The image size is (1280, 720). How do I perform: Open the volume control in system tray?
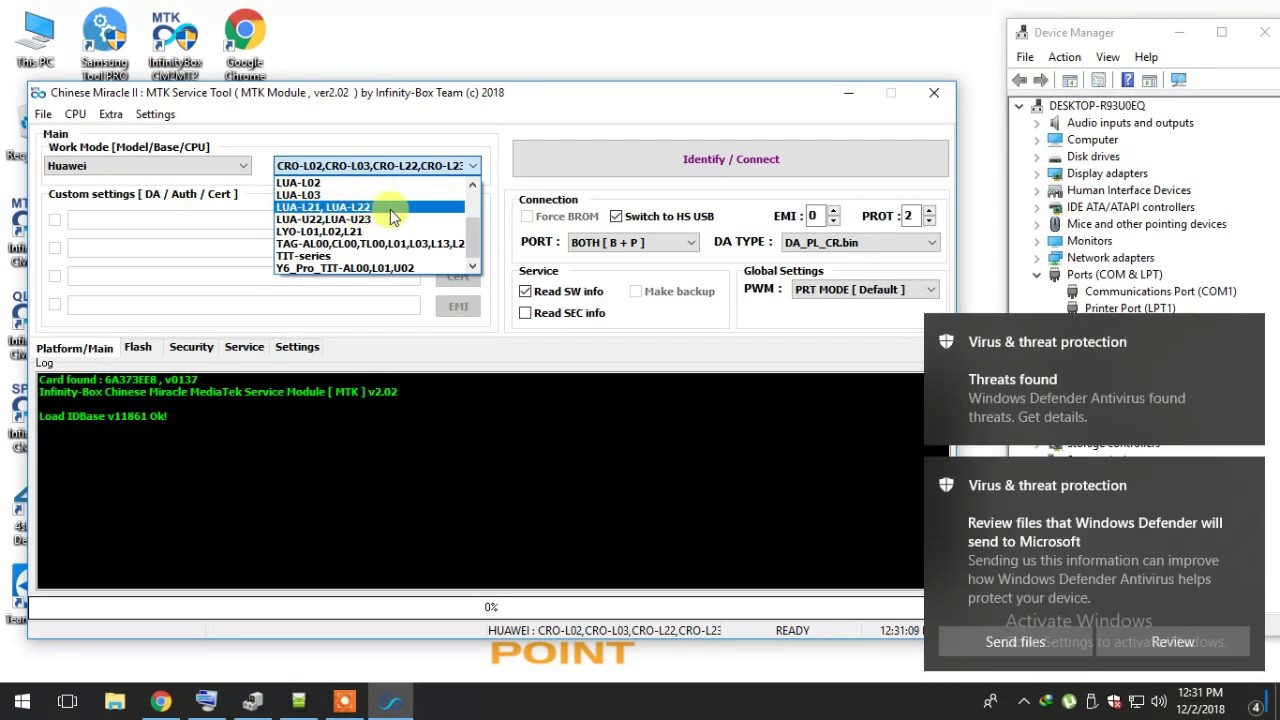tap(1158, 701)
